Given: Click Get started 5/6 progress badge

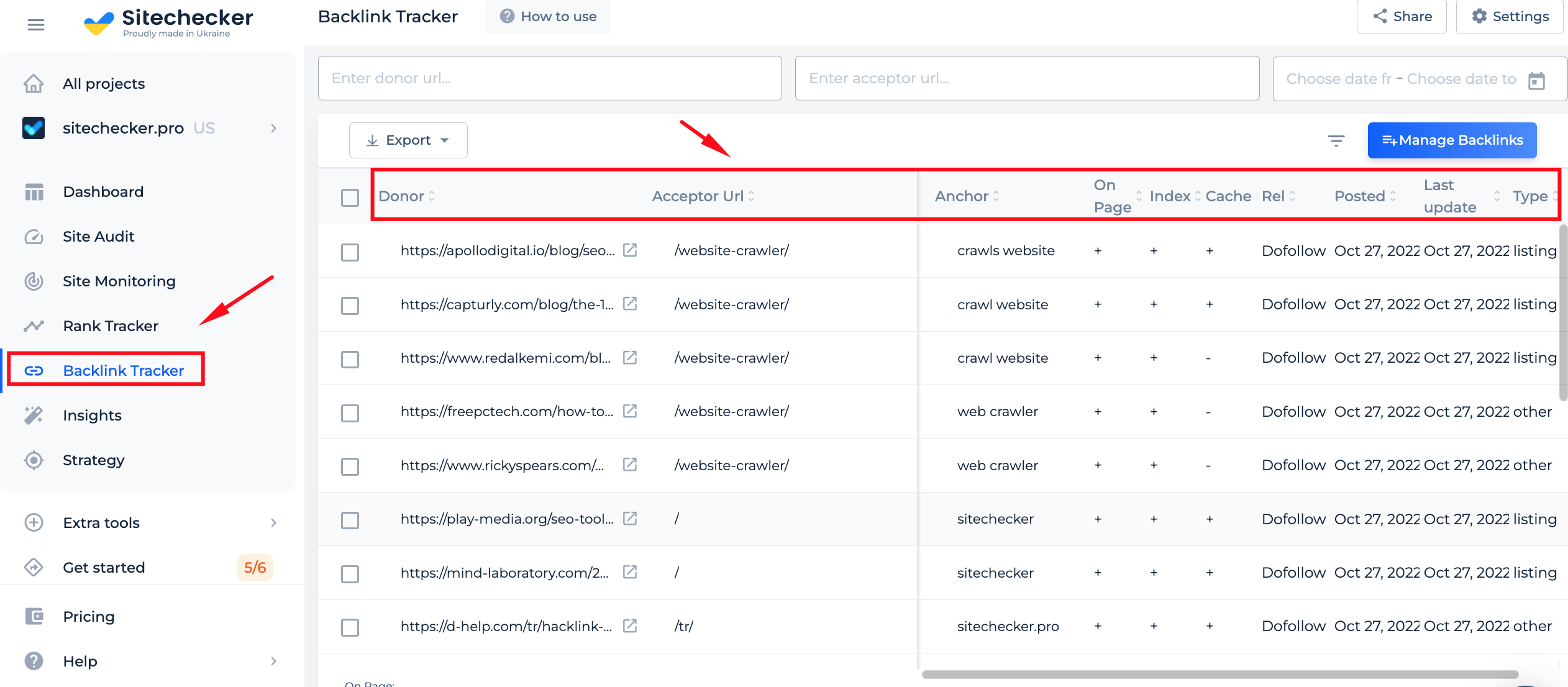Looking at the screenshot, I should (255, 567).
